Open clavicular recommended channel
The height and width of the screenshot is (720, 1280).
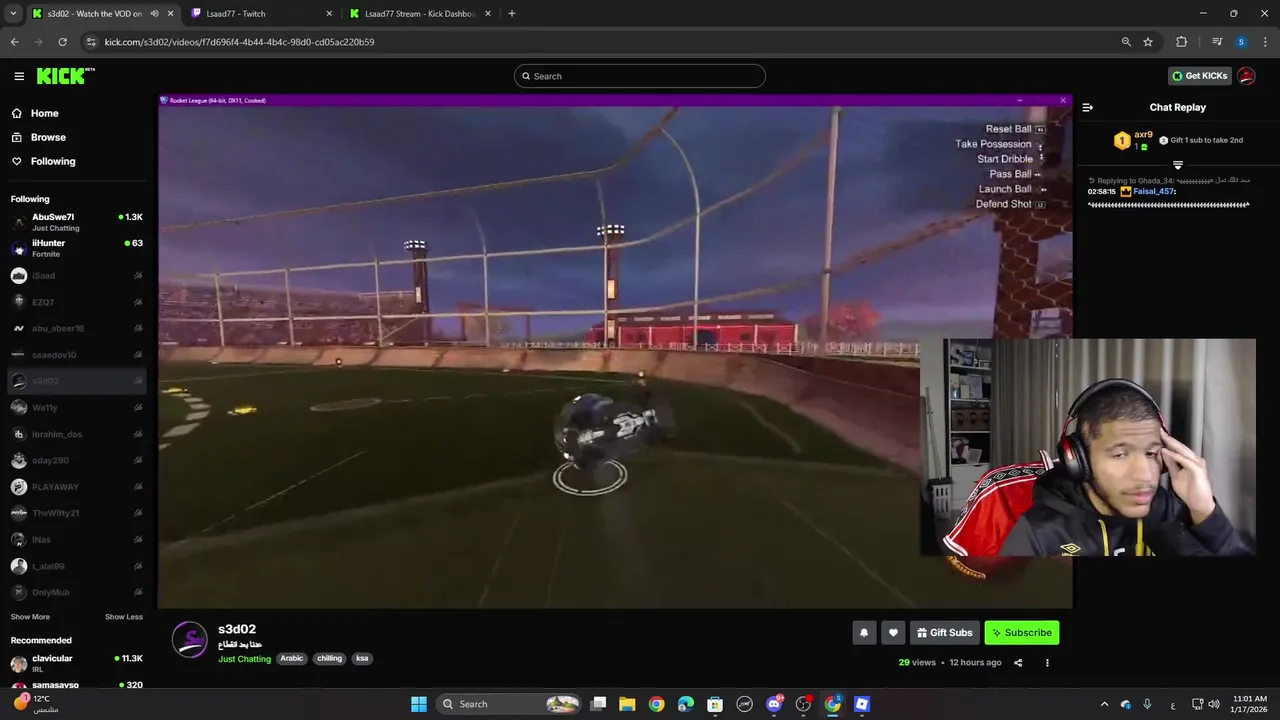click(x=77, y=663)
